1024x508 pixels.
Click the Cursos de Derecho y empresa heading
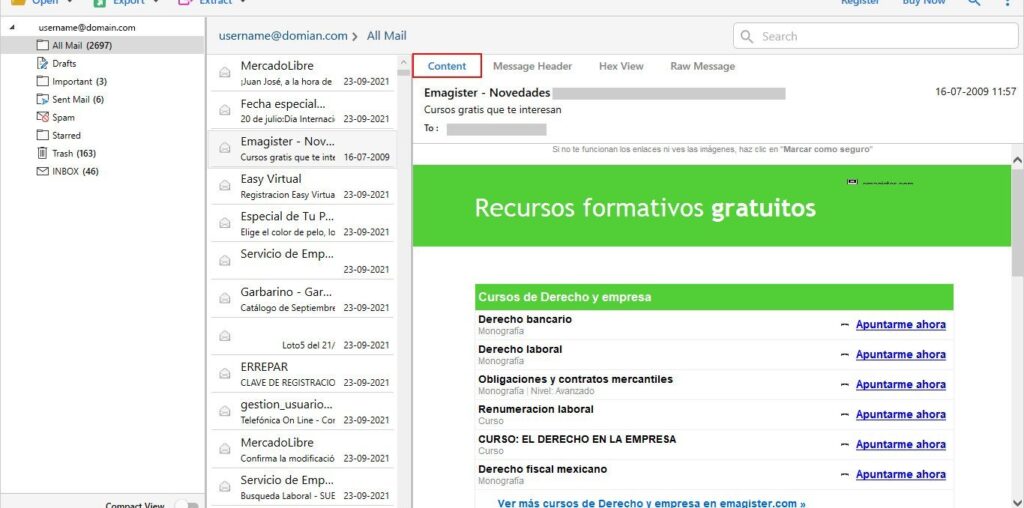(x=564, y=297)
